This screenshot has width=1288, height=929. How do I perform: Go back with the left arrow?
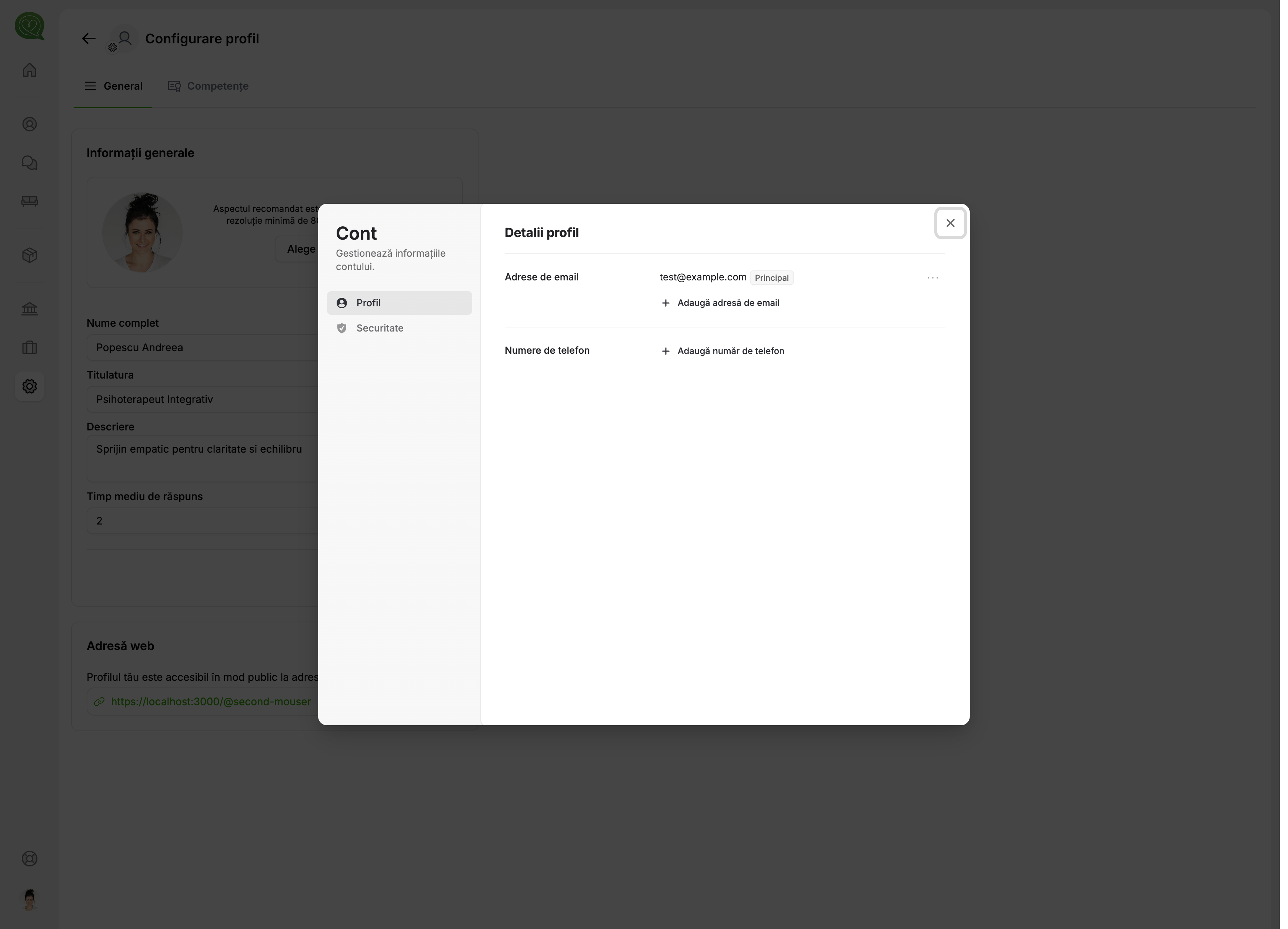[89, 39]
